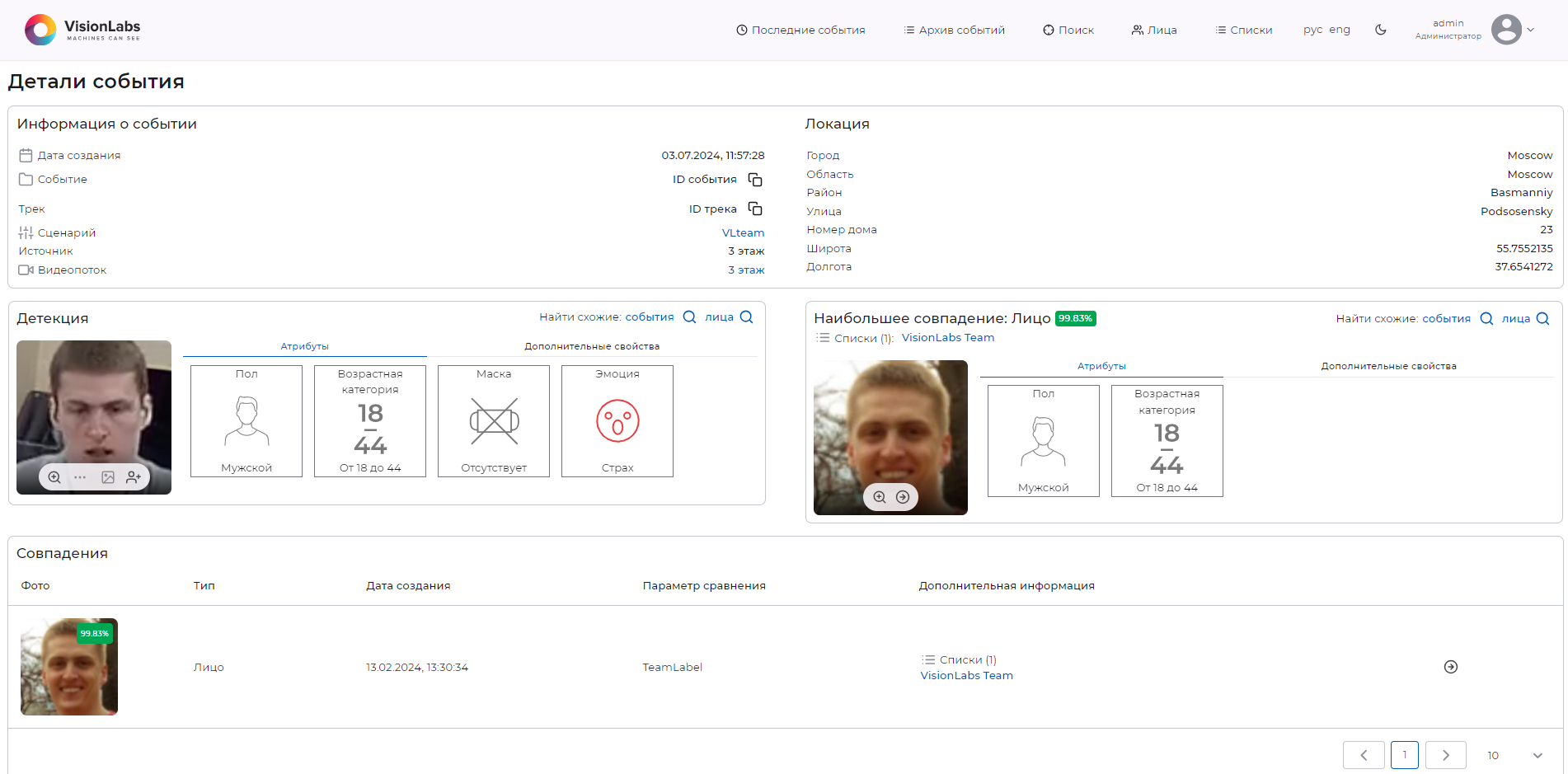Click longitude value 37.6541272
1568x774 pixels.
click(x=1523, y=267)
